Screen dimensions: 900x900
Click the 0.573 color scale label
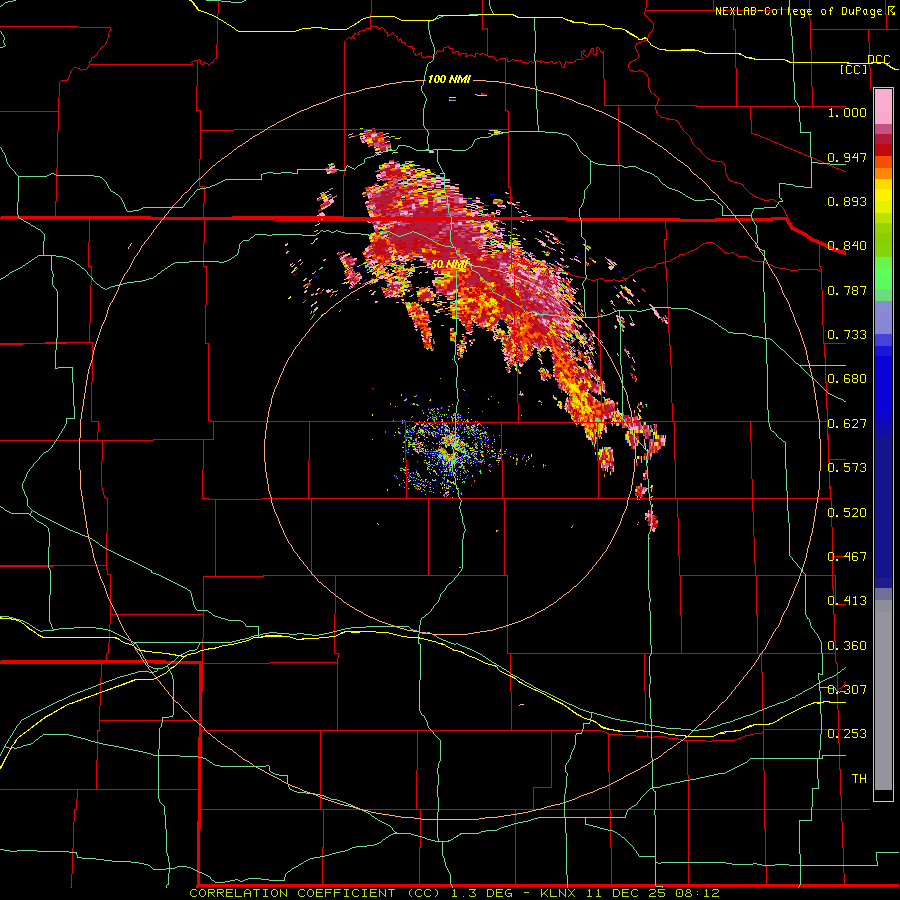click(x=847, y=467)
